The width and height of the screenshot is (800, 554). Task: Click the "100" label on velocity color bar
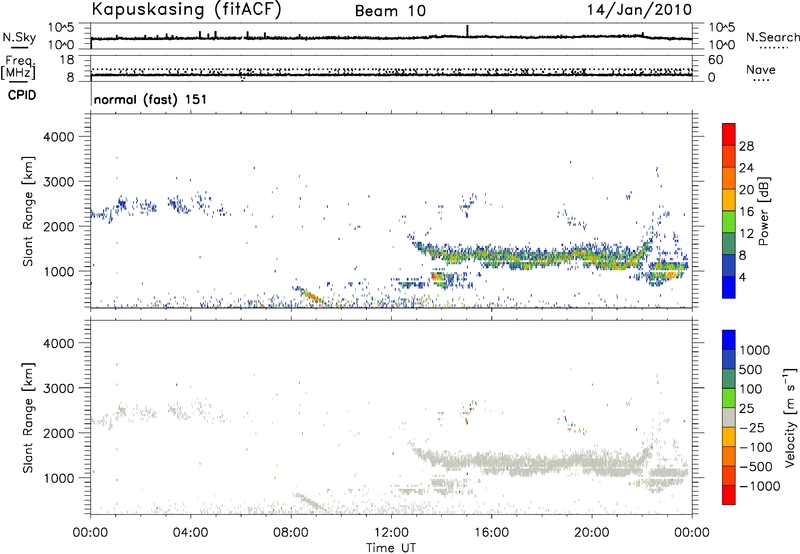point(750,389)
